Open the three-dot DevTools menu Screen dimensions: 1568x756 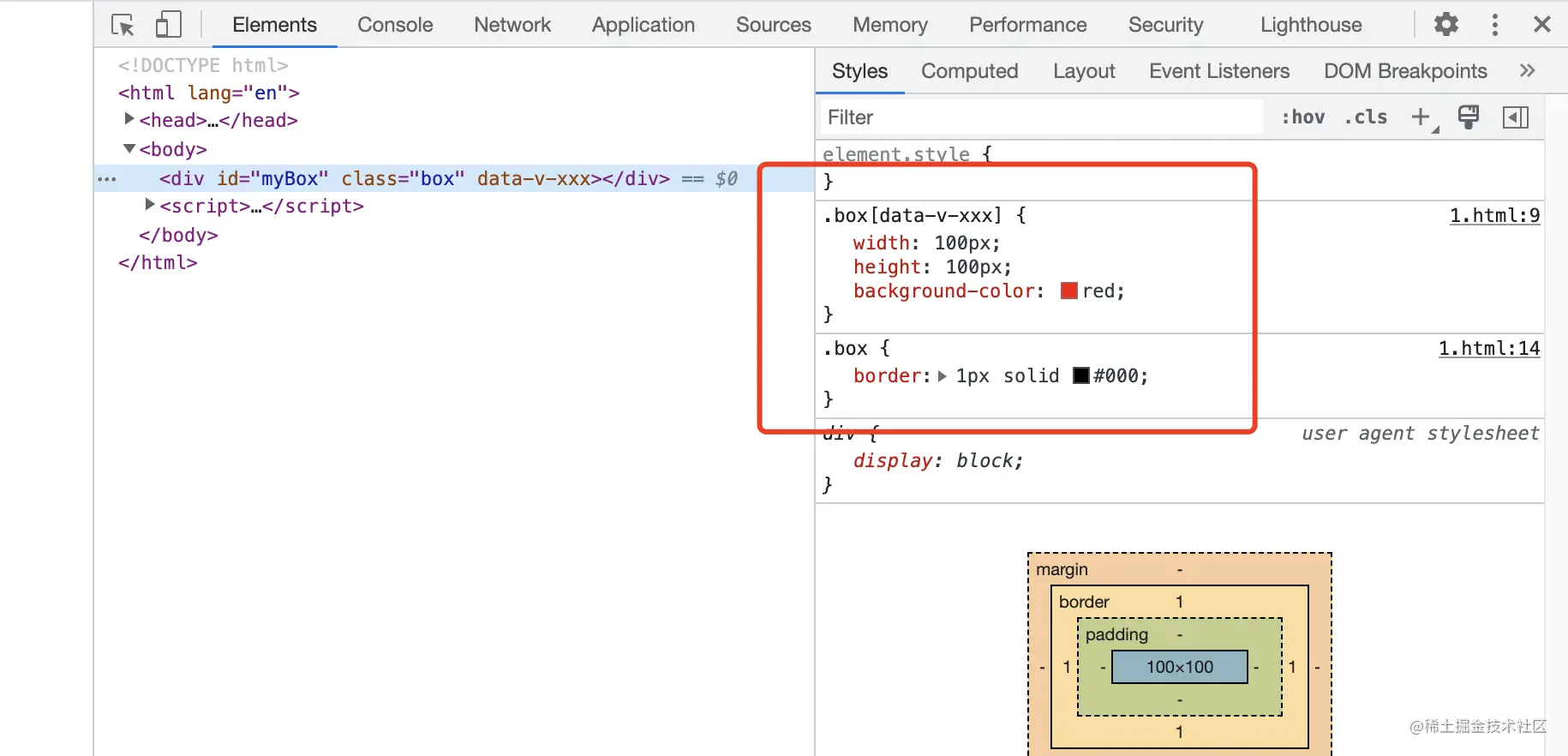[x=1495, y=25]
